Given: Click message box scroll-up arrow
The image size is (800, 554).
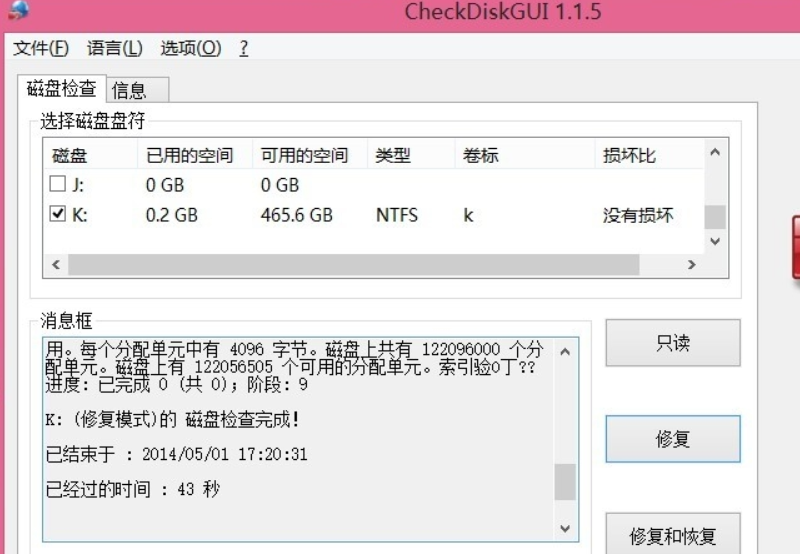Looking at the screenshot, I should click(x=566, y=351).
